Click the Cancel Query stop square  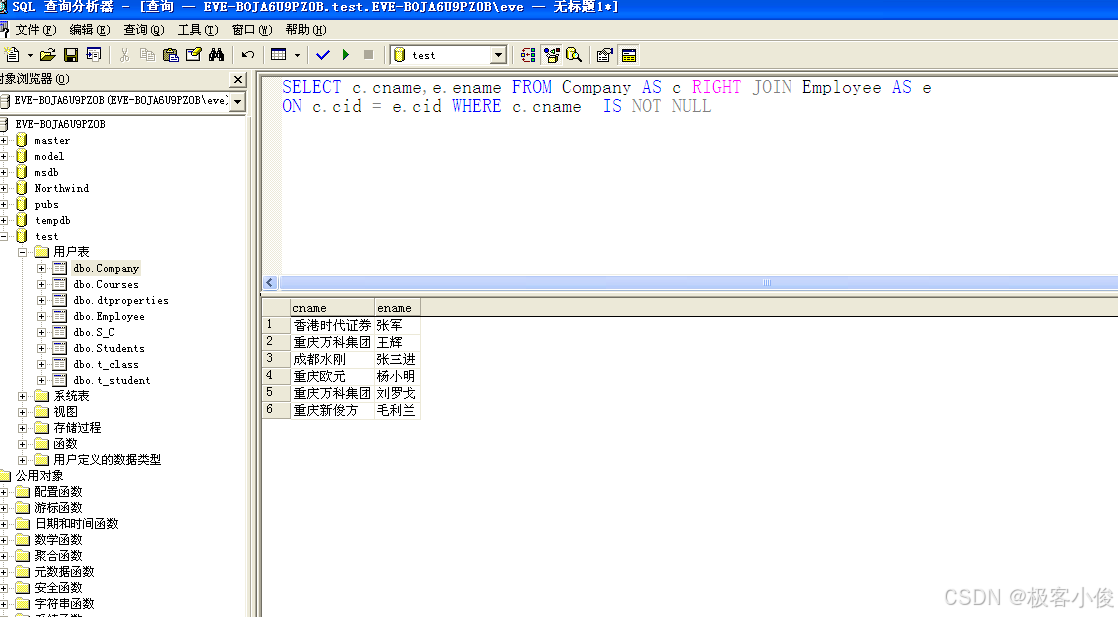click(x=369, y=55)
